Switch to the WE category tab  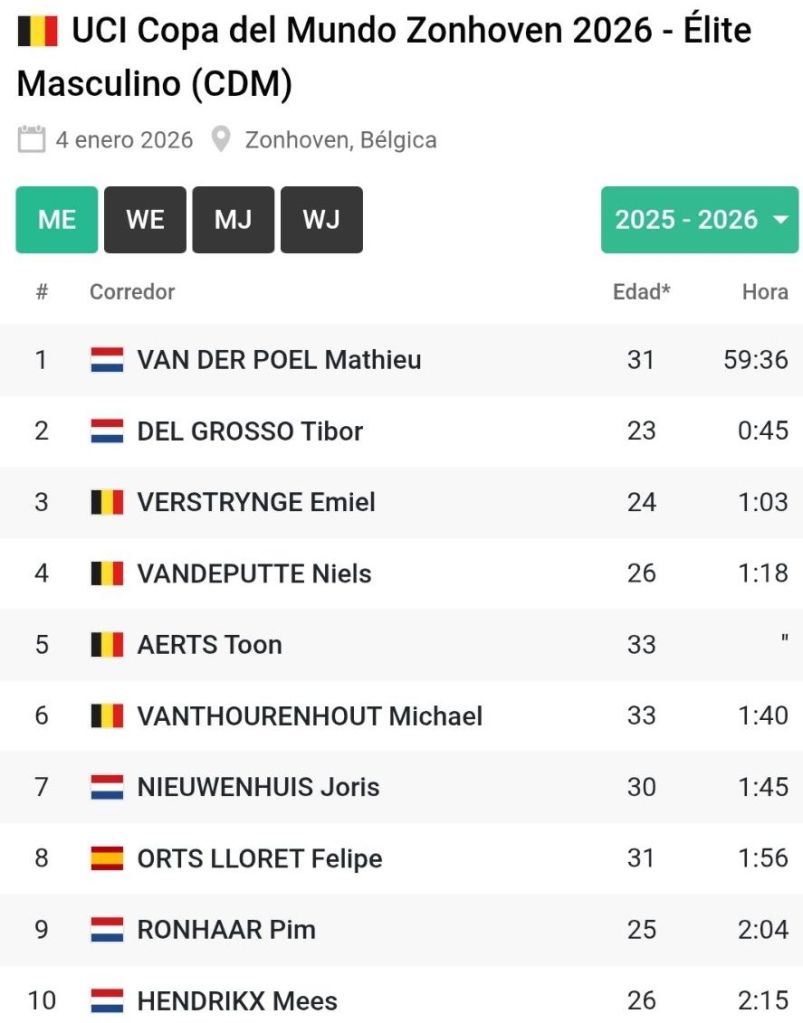145,220
